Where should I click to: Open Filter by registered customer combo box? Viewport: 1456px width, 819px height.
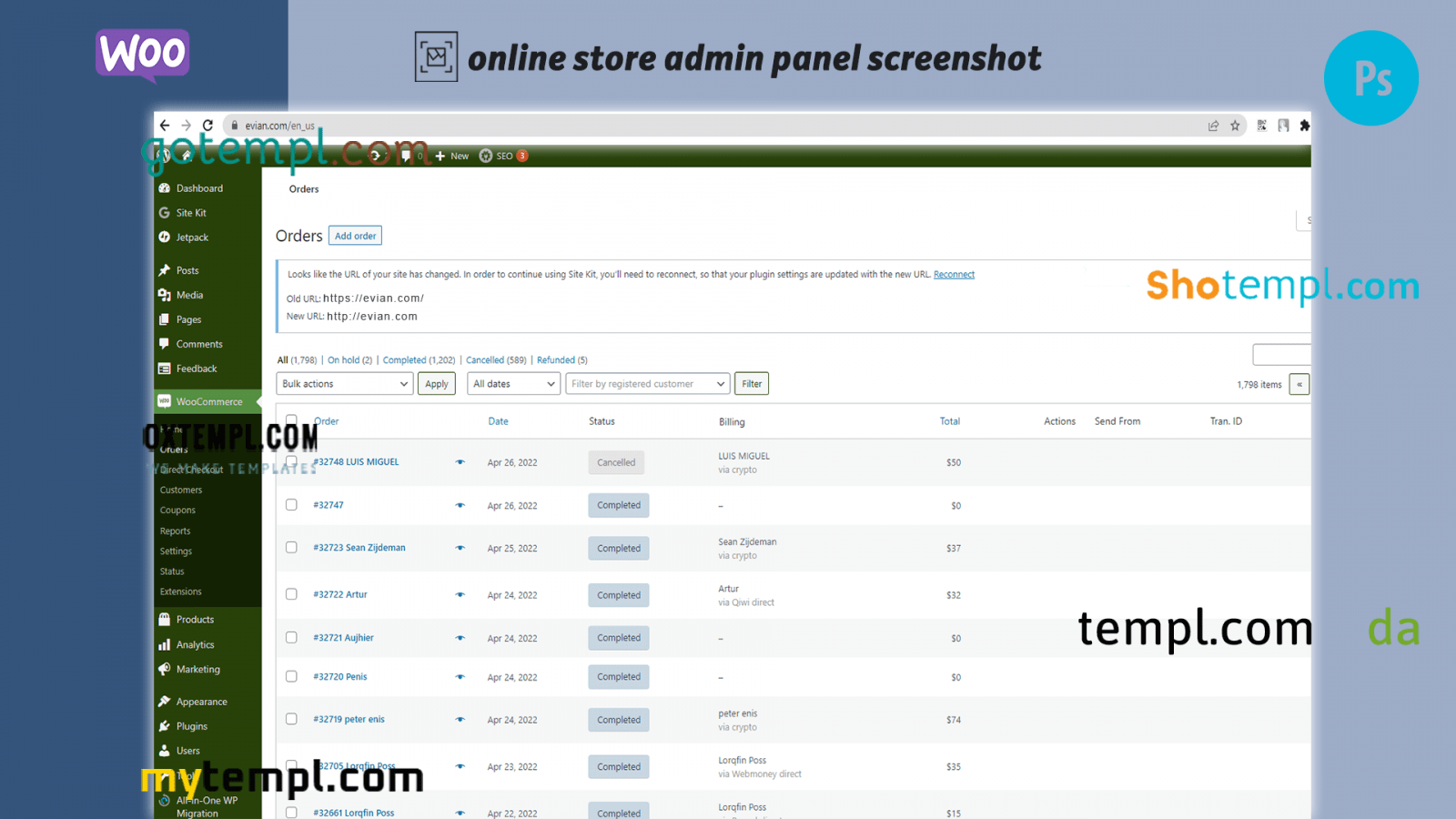(647, 384)
